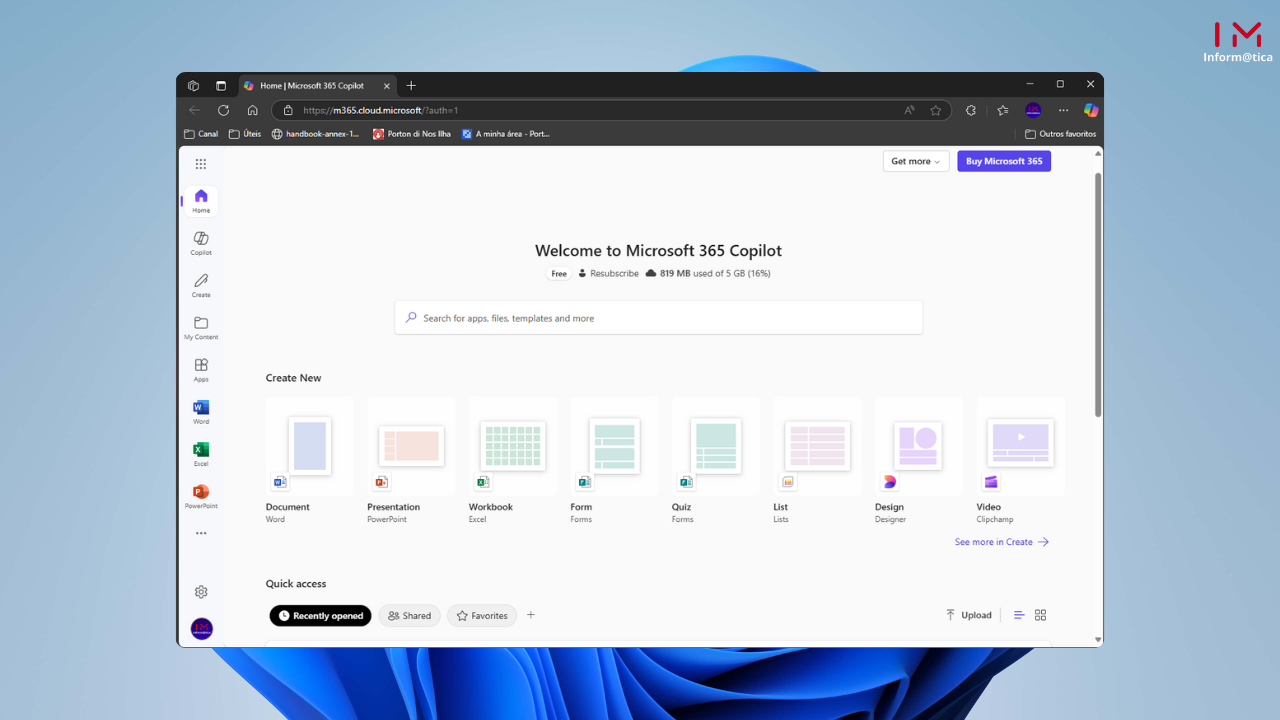Open Edge Settings and more menu
The height and width of the screenshot is (720, 1280).
click(1063, 110)
